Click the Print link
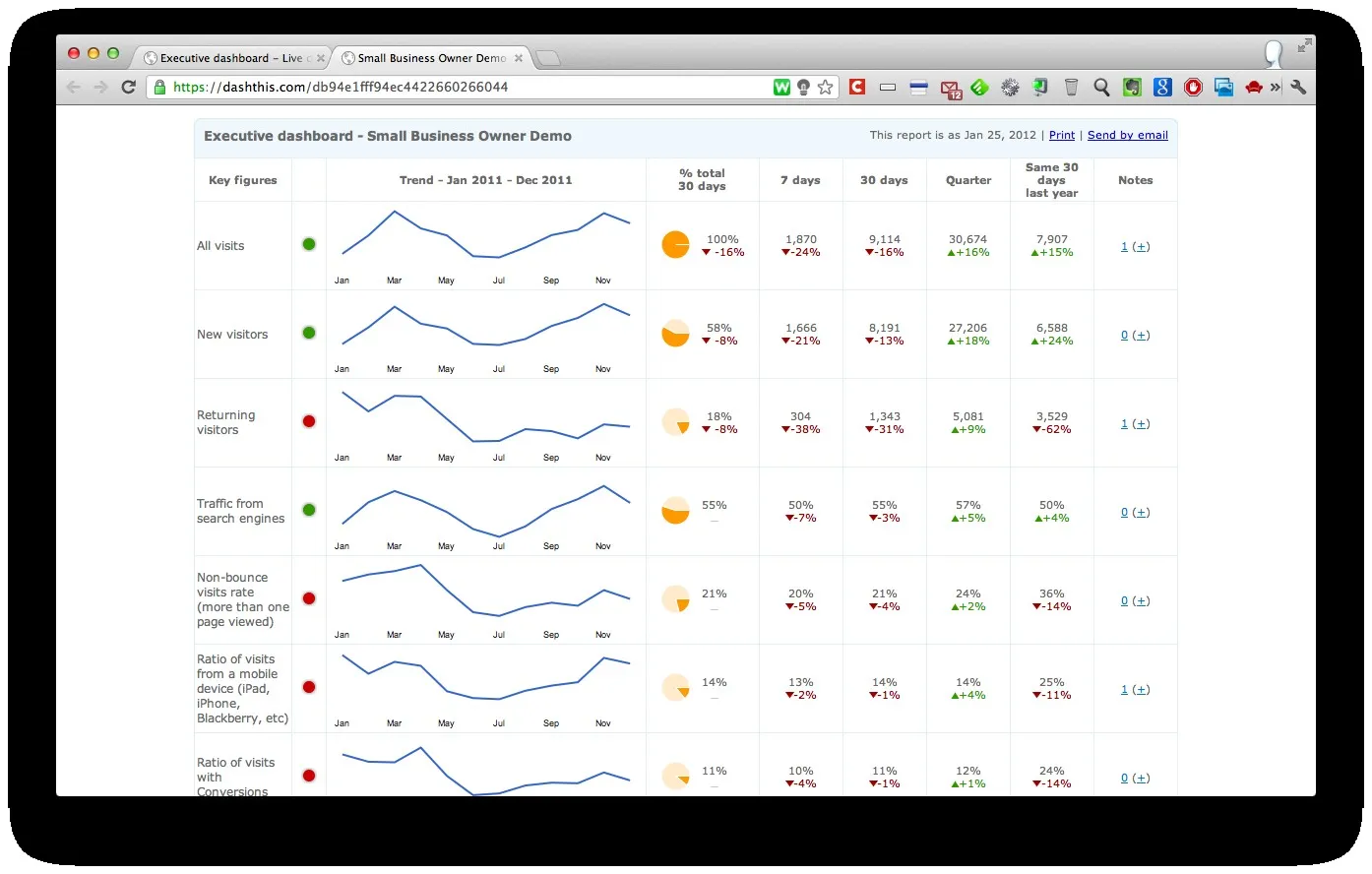 [x=1062, y=135]
